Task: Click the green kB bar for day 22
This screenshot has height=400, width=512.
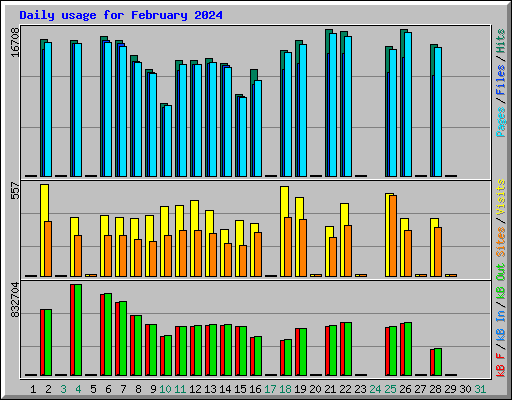Action: click(x=348, y=349)
